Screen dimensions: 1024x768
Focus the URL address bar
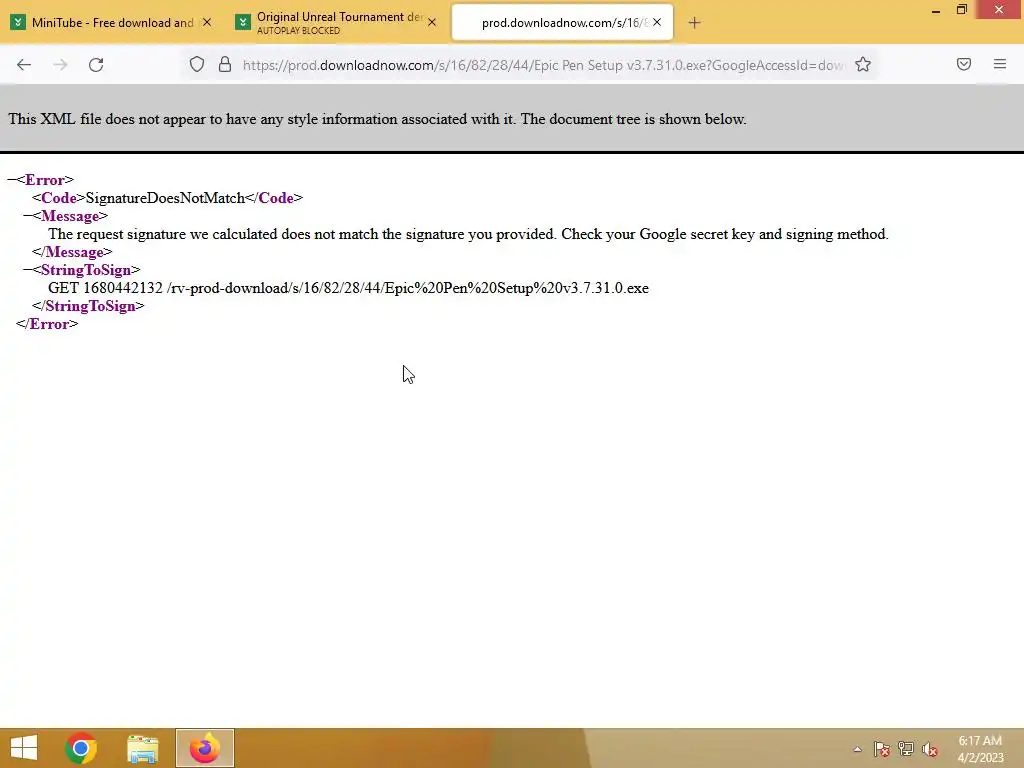pos(542,65)
